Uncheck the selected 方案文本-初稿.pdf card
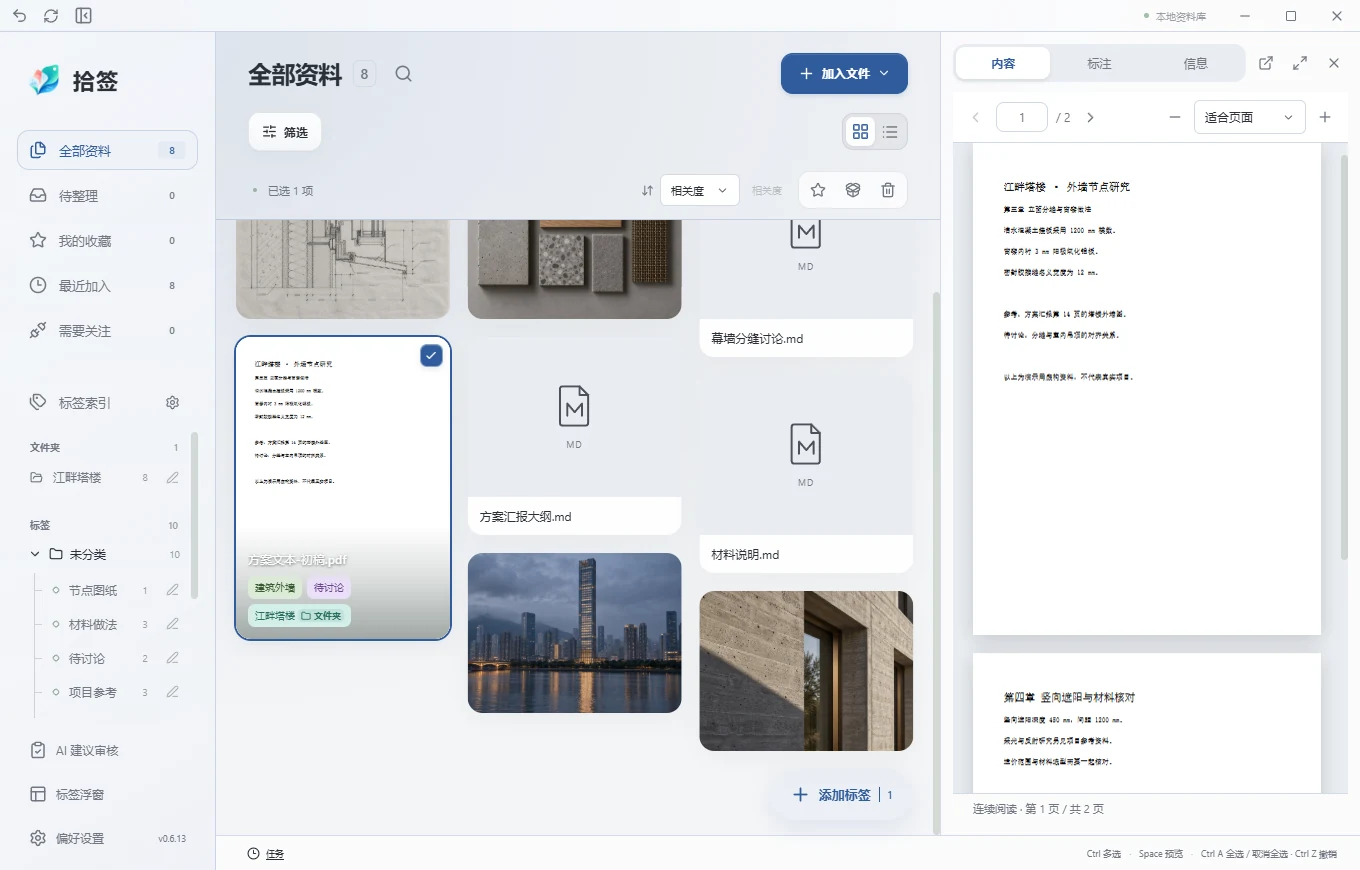This screenshot has height=870, width=1360. coord(431,355)
